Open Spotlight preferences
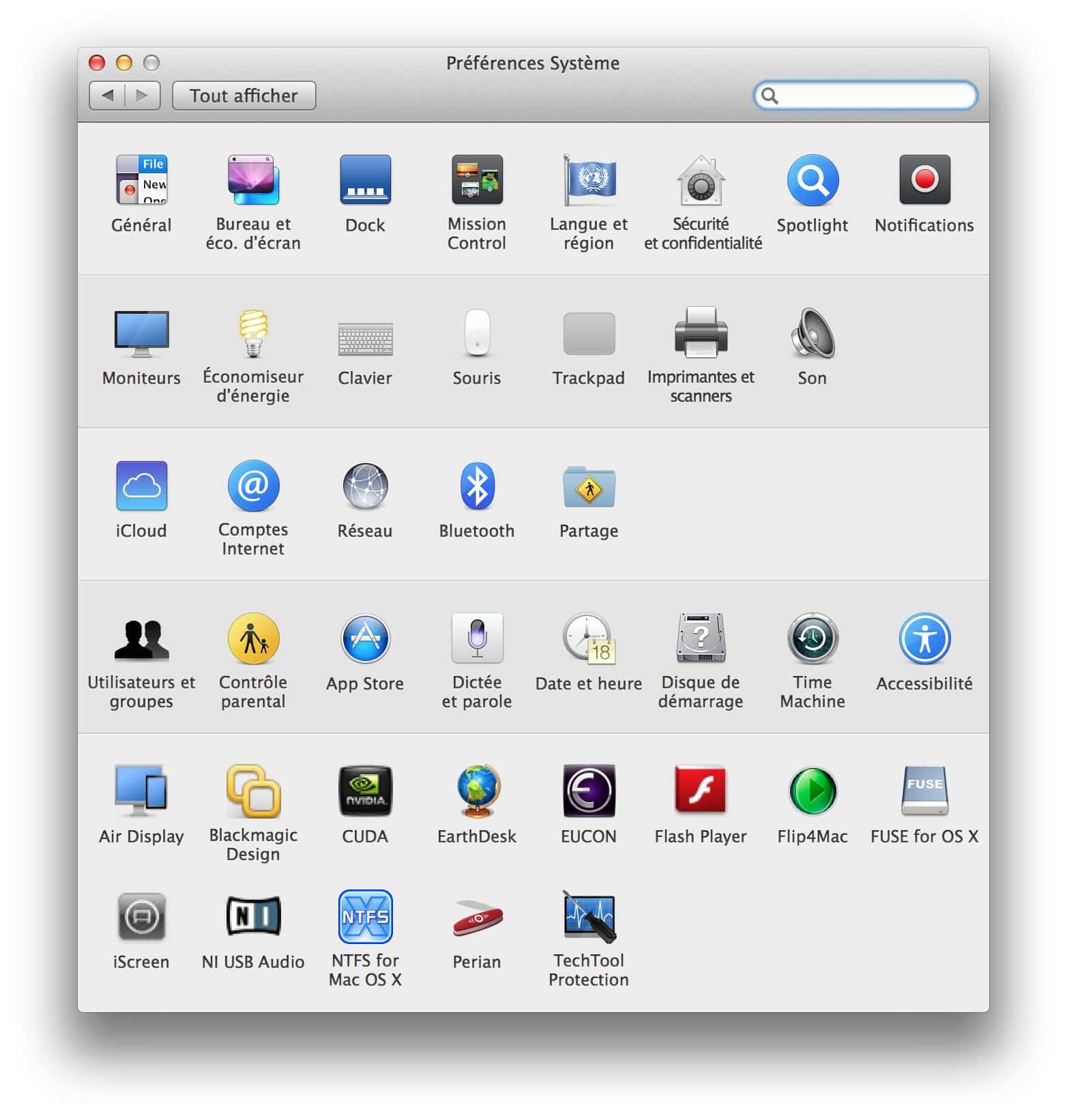 [x=813, y=180]
